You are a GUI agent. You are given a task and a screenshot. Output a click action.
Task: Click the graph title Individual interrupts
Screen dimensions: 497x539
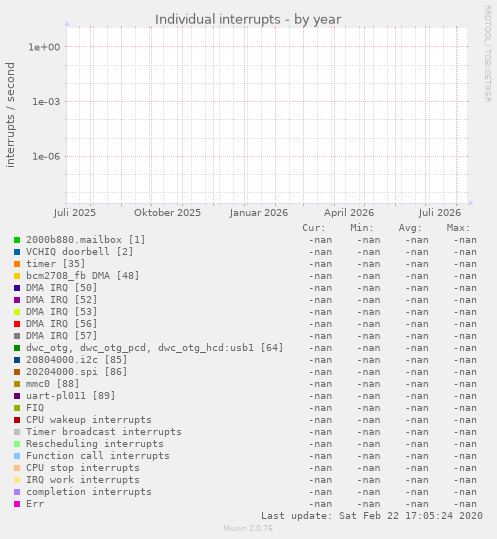point(248,19)
